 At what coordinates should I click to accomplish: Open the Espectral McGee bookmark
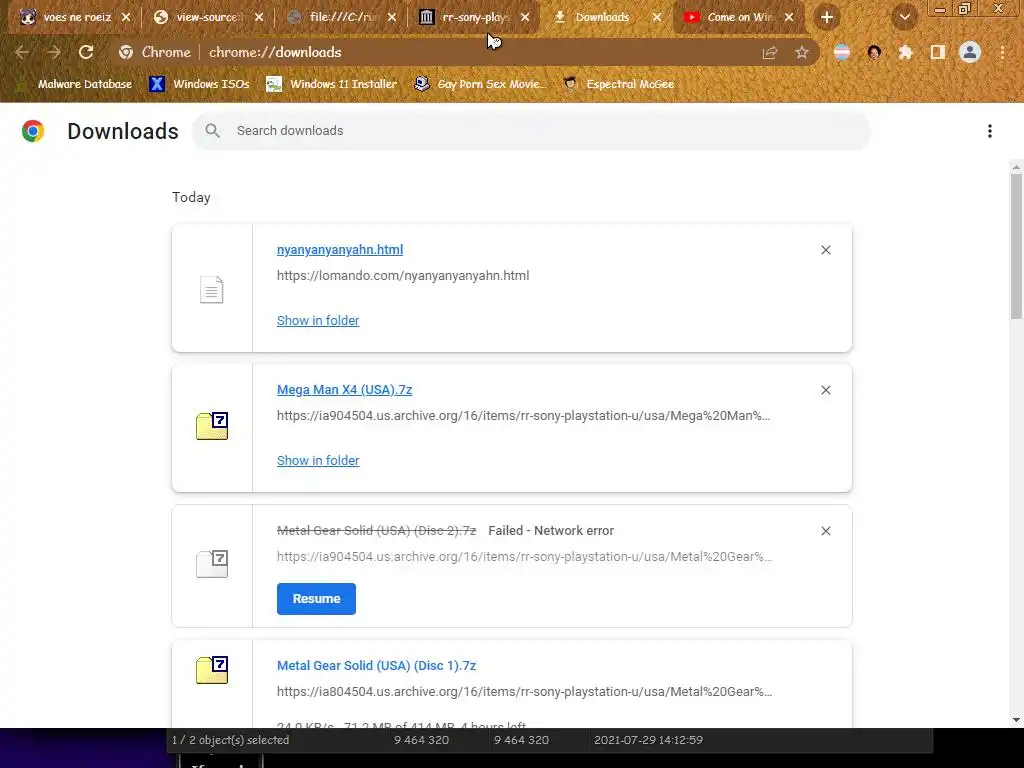tap(619, 84)
